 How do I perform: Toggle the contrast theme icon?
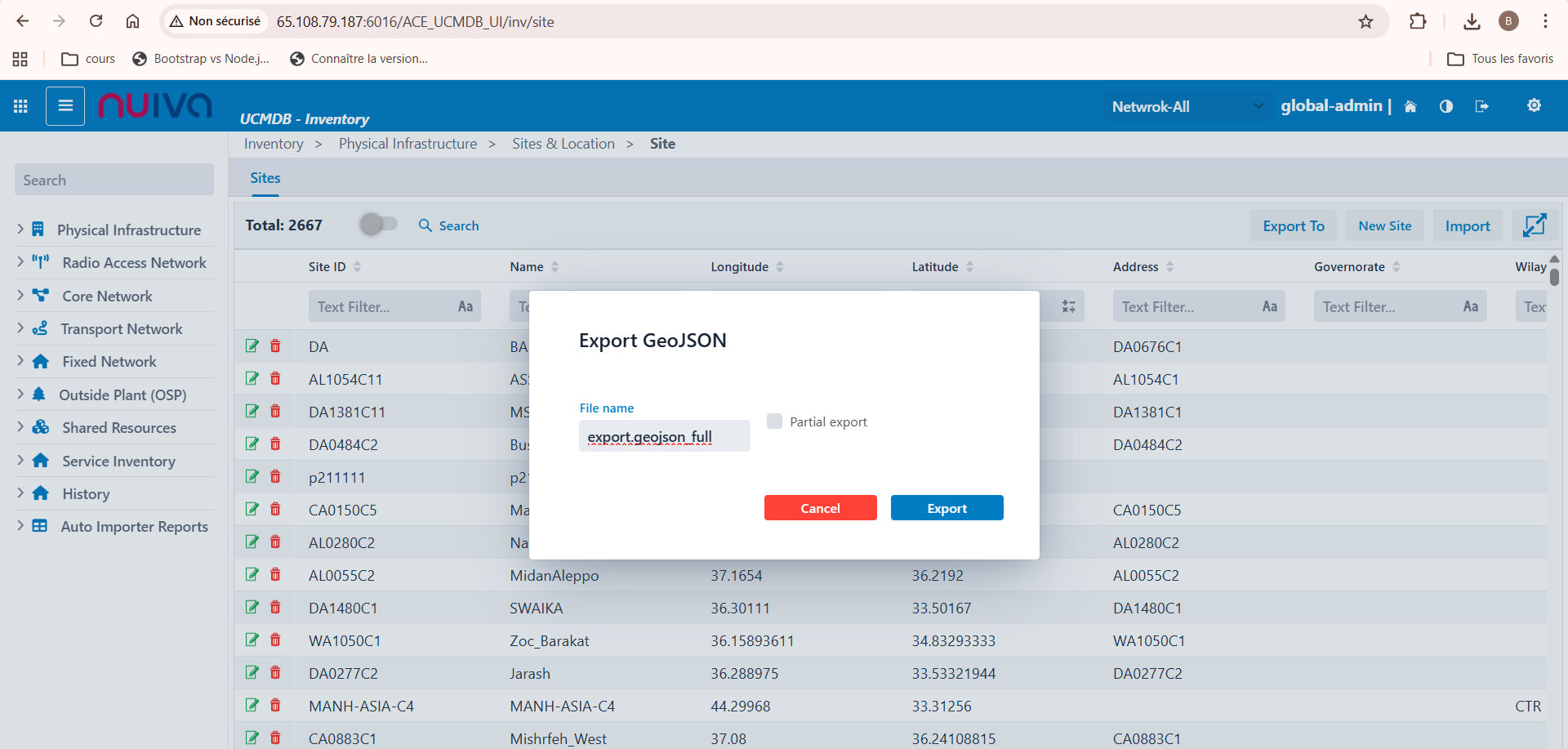click(1445, 106)
